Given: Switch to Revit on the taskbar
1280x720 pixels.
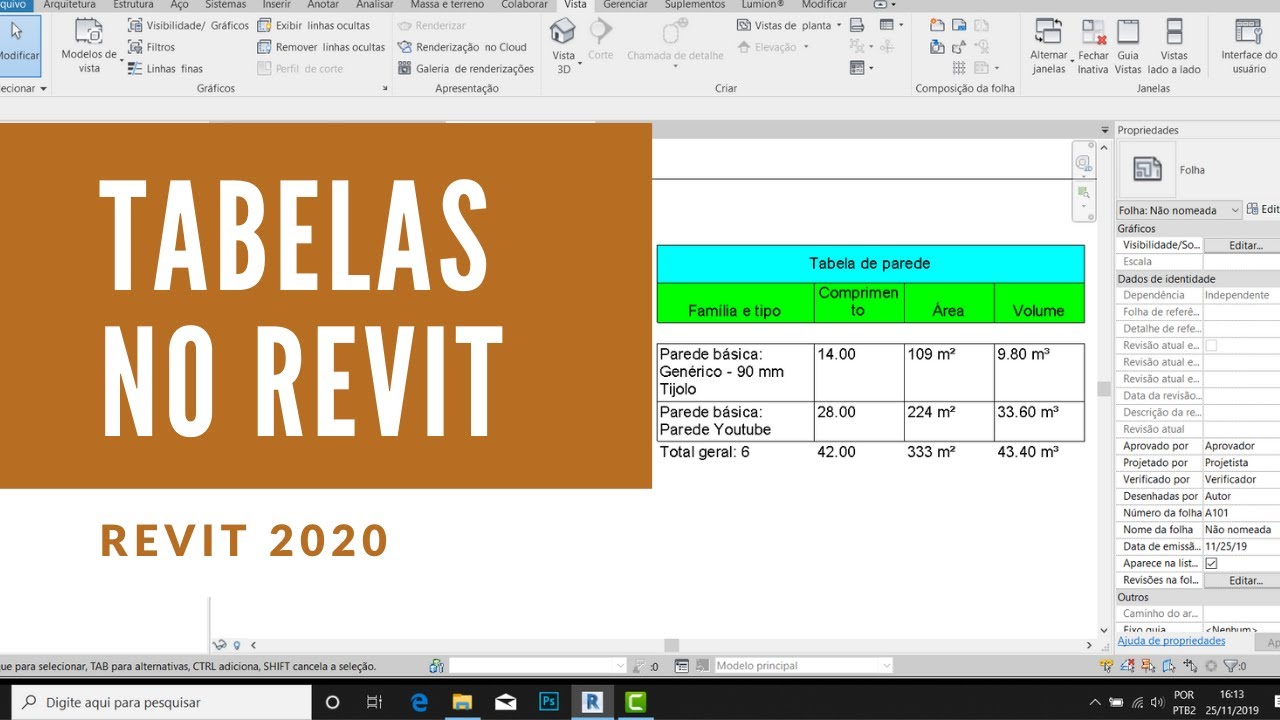Looking at the screenshot, I should click(x=592, y=702).
